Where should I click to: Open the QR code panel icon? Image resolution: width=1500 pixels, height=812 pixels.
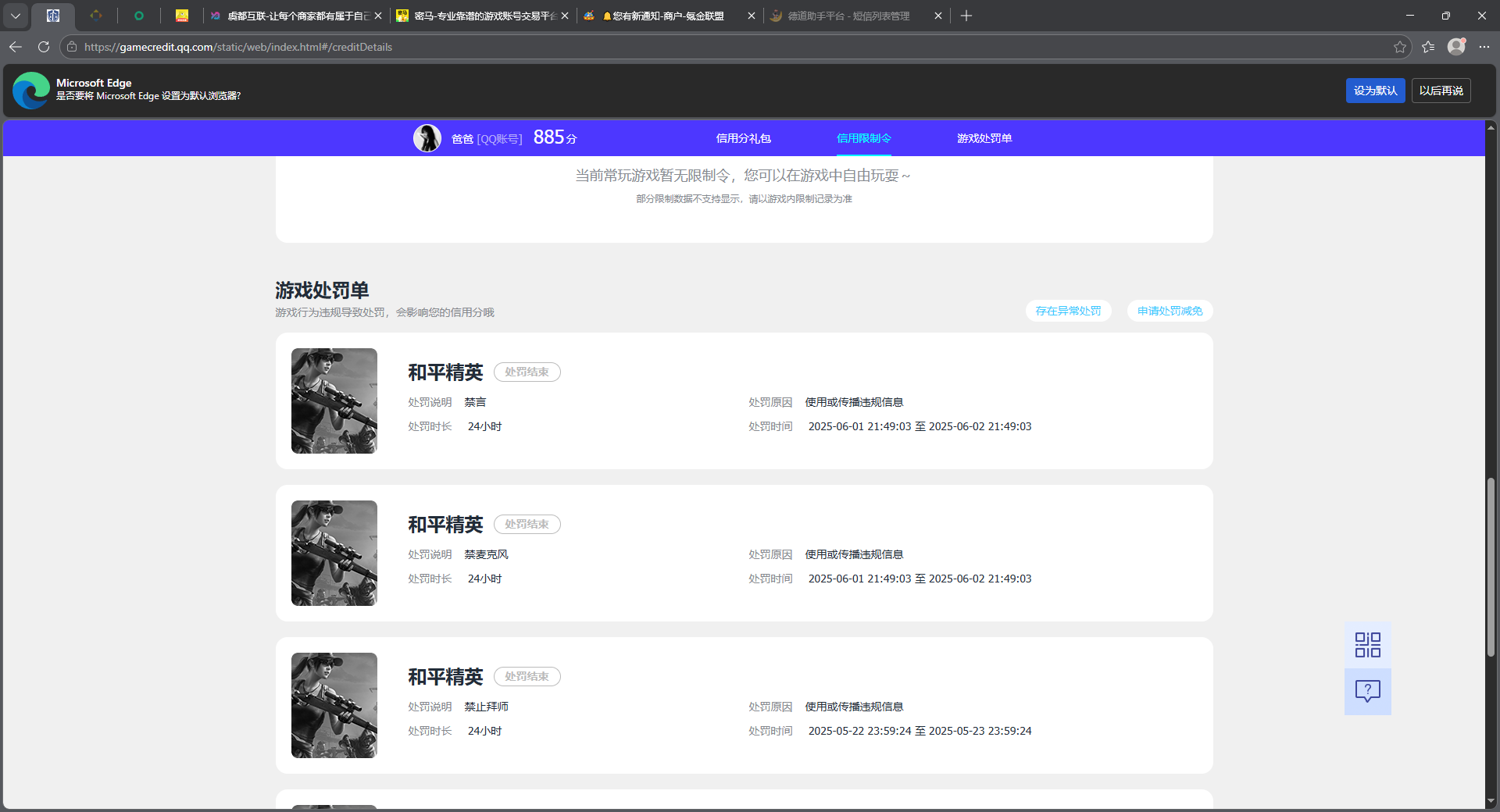[x=1367, y=645]
